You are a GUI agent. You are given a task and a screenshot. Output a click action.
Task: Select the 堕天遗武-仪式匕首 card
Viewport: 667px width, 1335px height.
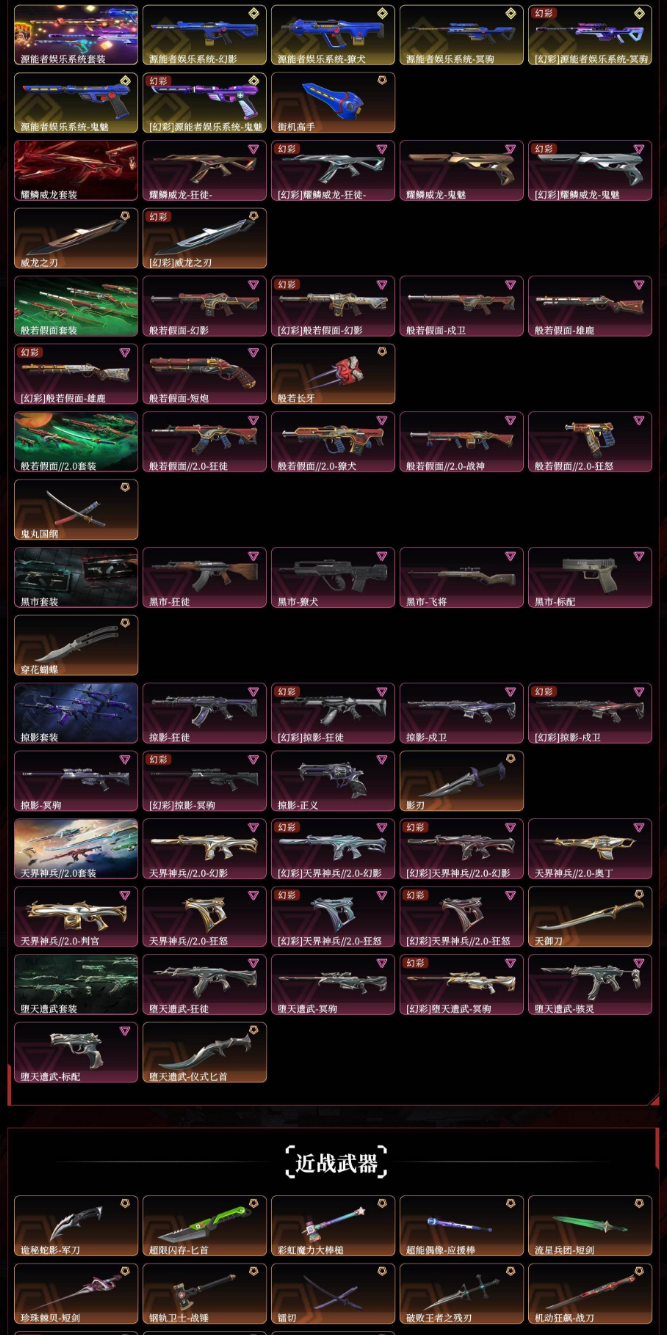205,1053
